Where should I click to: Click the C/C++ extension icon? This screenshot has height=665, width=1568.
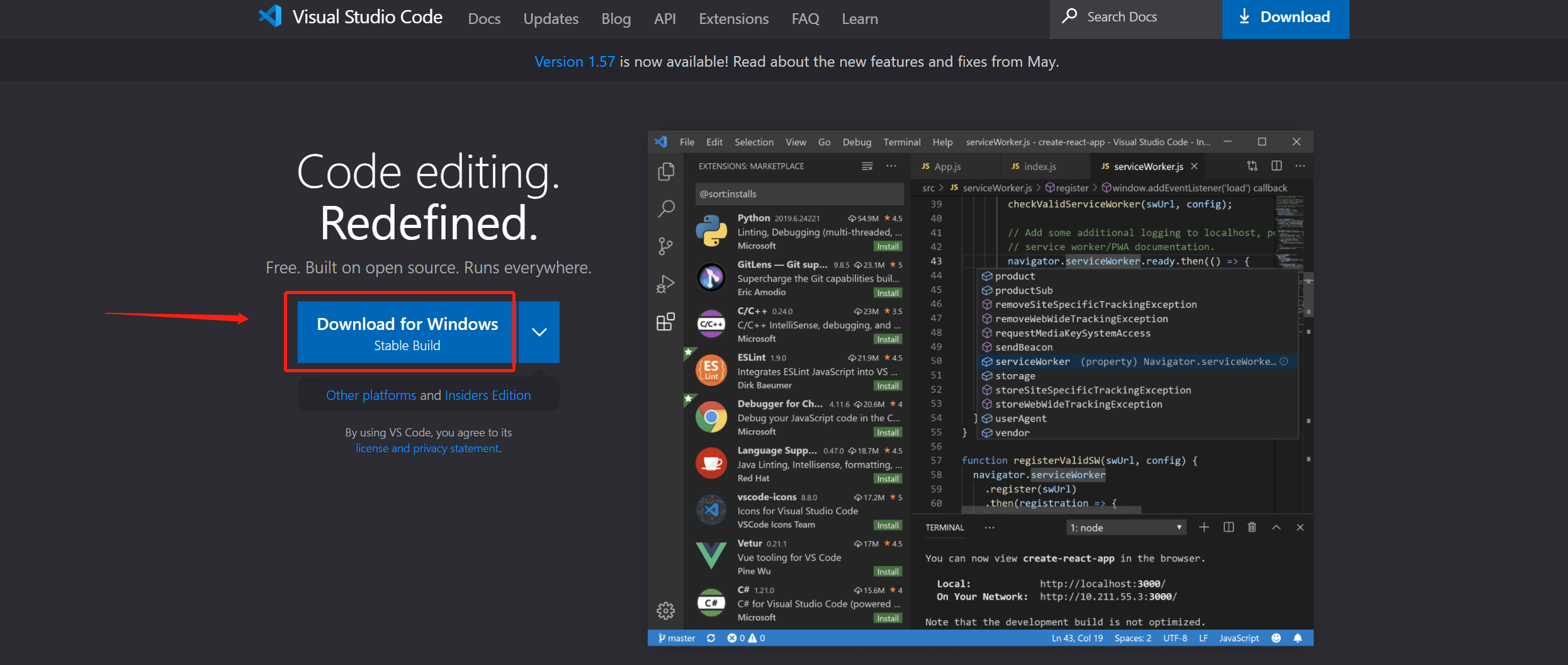click(711, 324)
